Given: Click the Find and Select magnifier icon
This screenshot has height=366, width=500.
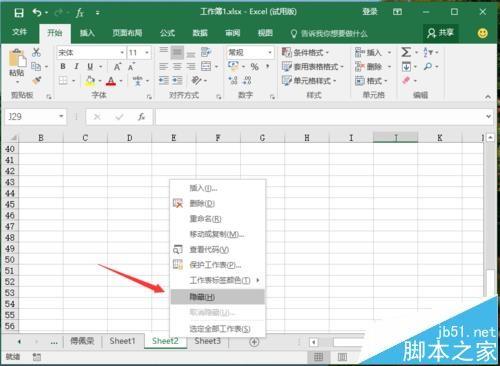Looking at the screenshot, I should (x=428, y=66).
